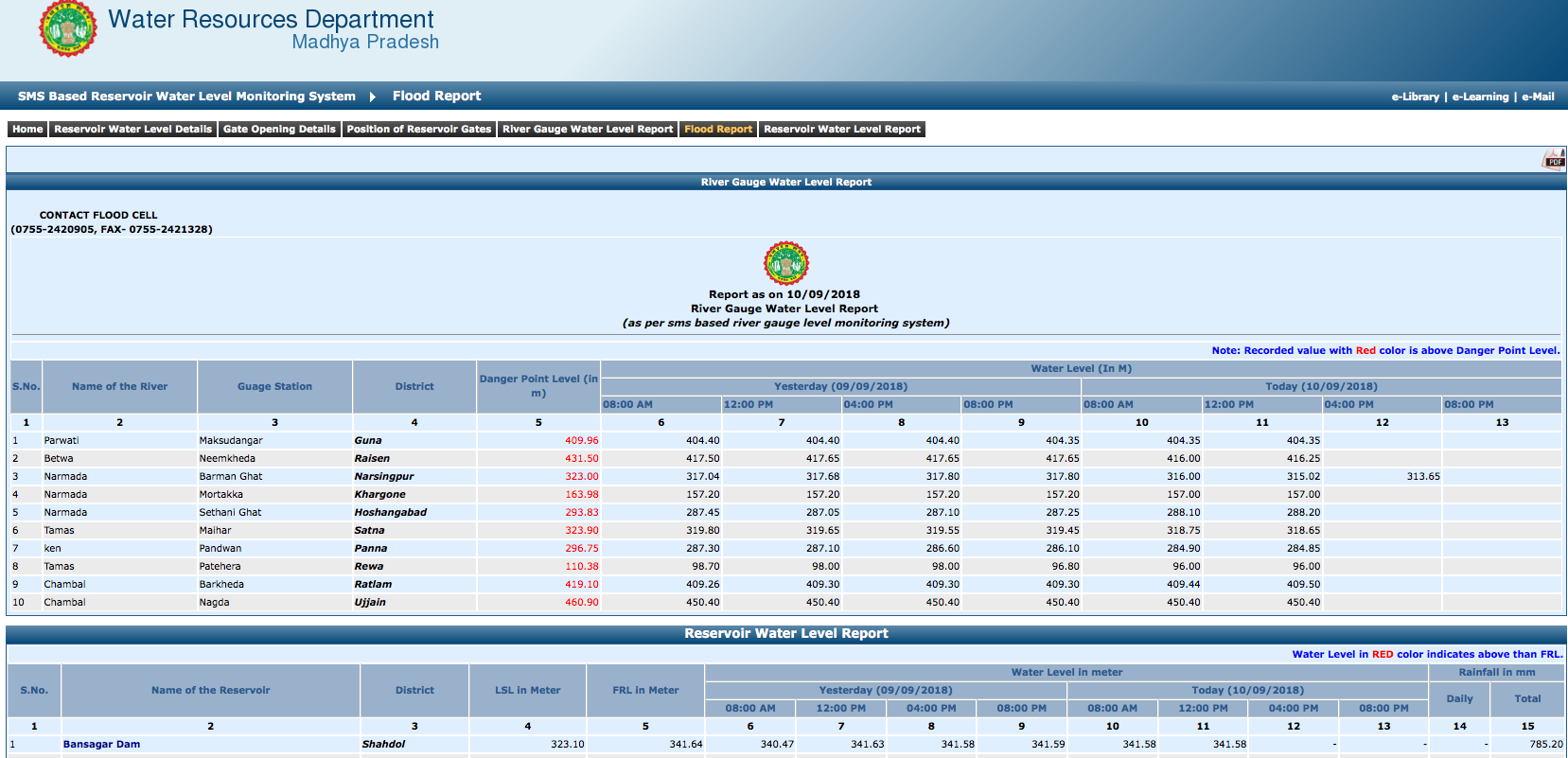Click the PDF export icon
The width and height of the screenshot is (1568, 758).
[x=1554, y=159]
